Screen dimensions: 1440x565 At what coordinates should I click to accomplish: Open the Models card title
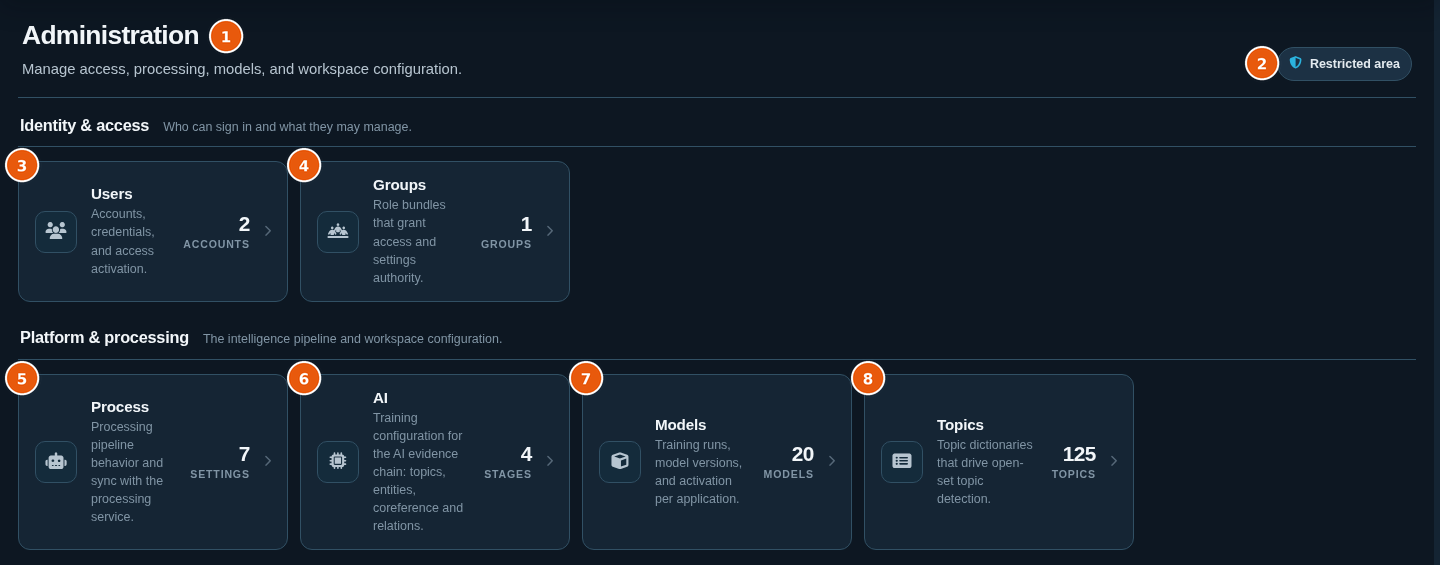(x=681, y=425)
